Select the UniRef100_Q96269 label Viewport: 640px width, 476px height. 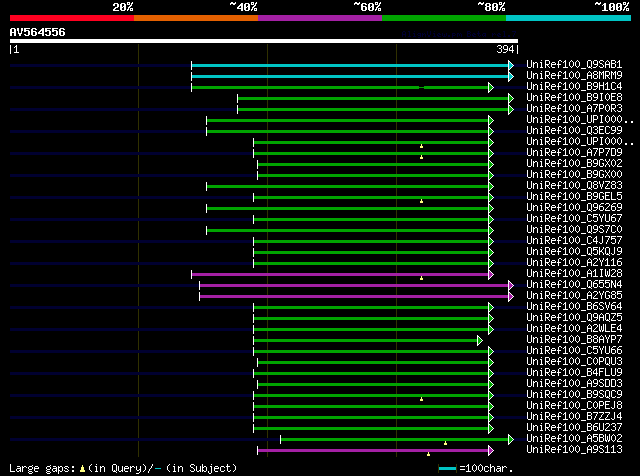574,208
